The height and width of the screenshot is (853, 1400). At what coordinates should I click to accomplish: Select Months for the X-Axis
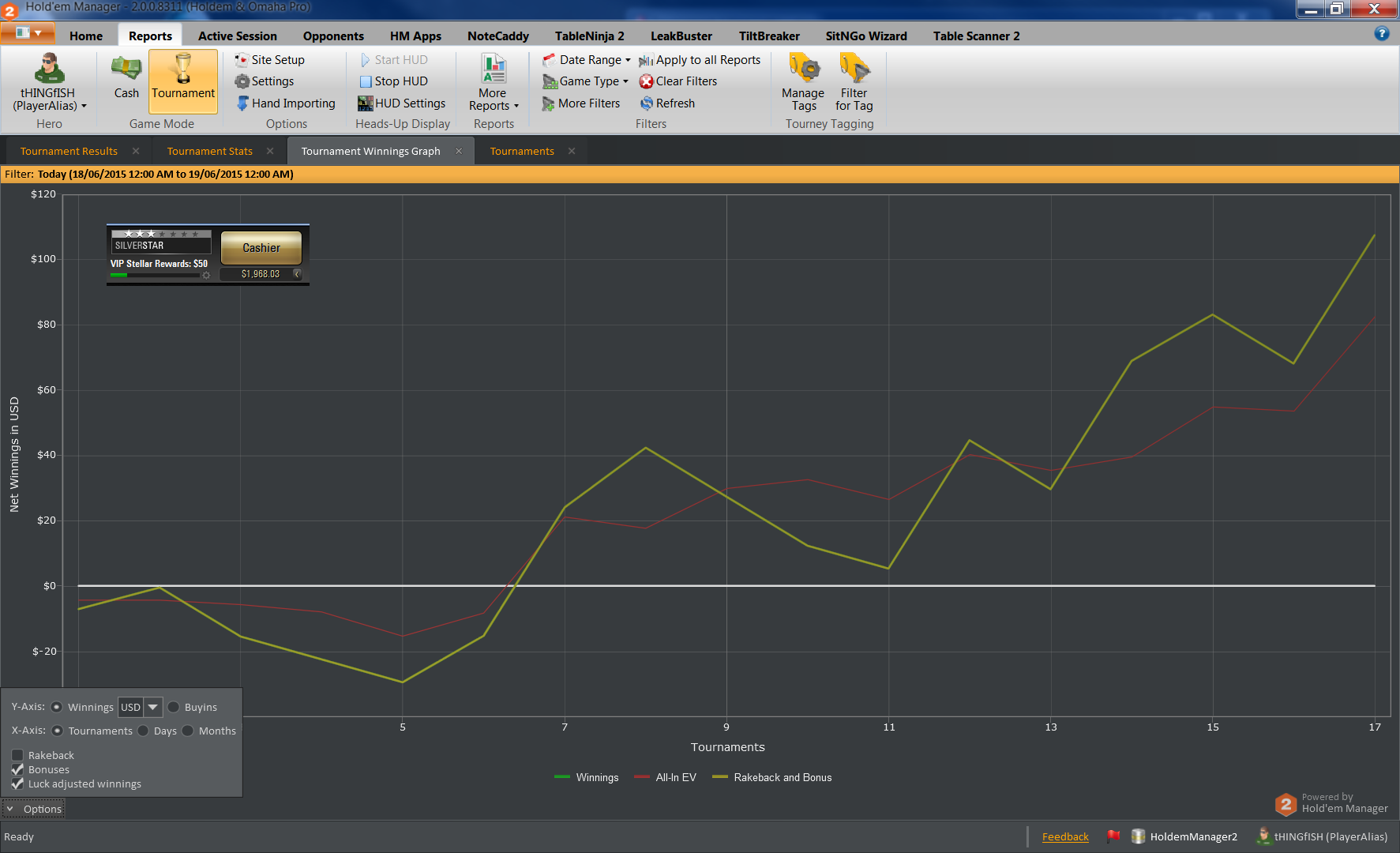188,731
